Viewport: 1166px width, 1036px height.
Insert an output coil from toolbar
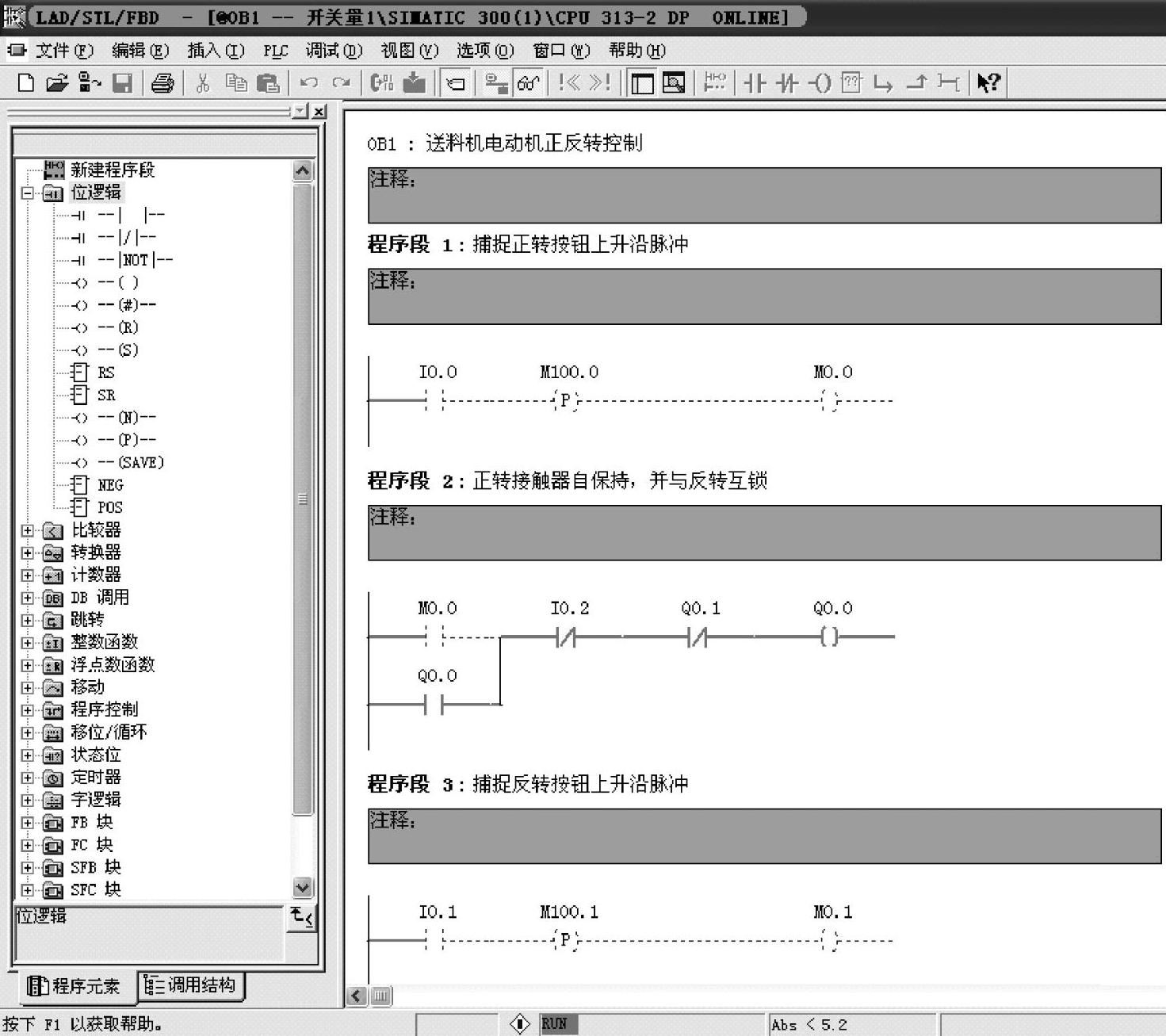[820, 82]
